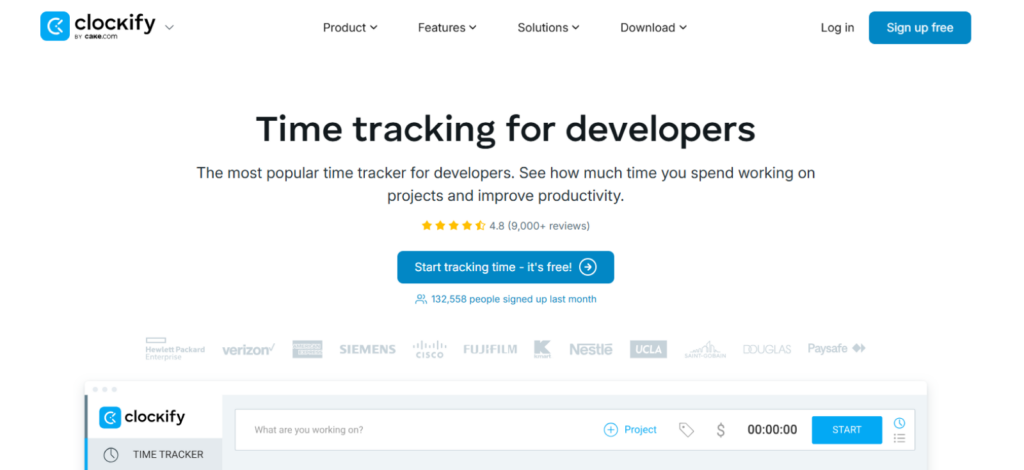Image resolution: width=1024 pixels, height=470 pixels.
Task: Expand the chevron next to Clockify logo
Action: 169,27
